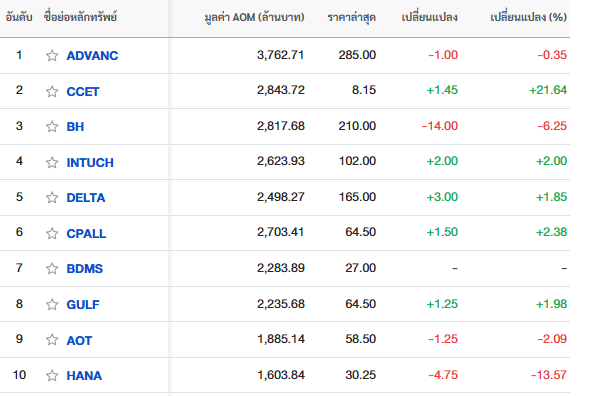Select the GULF symbol link
This screenshot has width=591, height=396.
83,304
